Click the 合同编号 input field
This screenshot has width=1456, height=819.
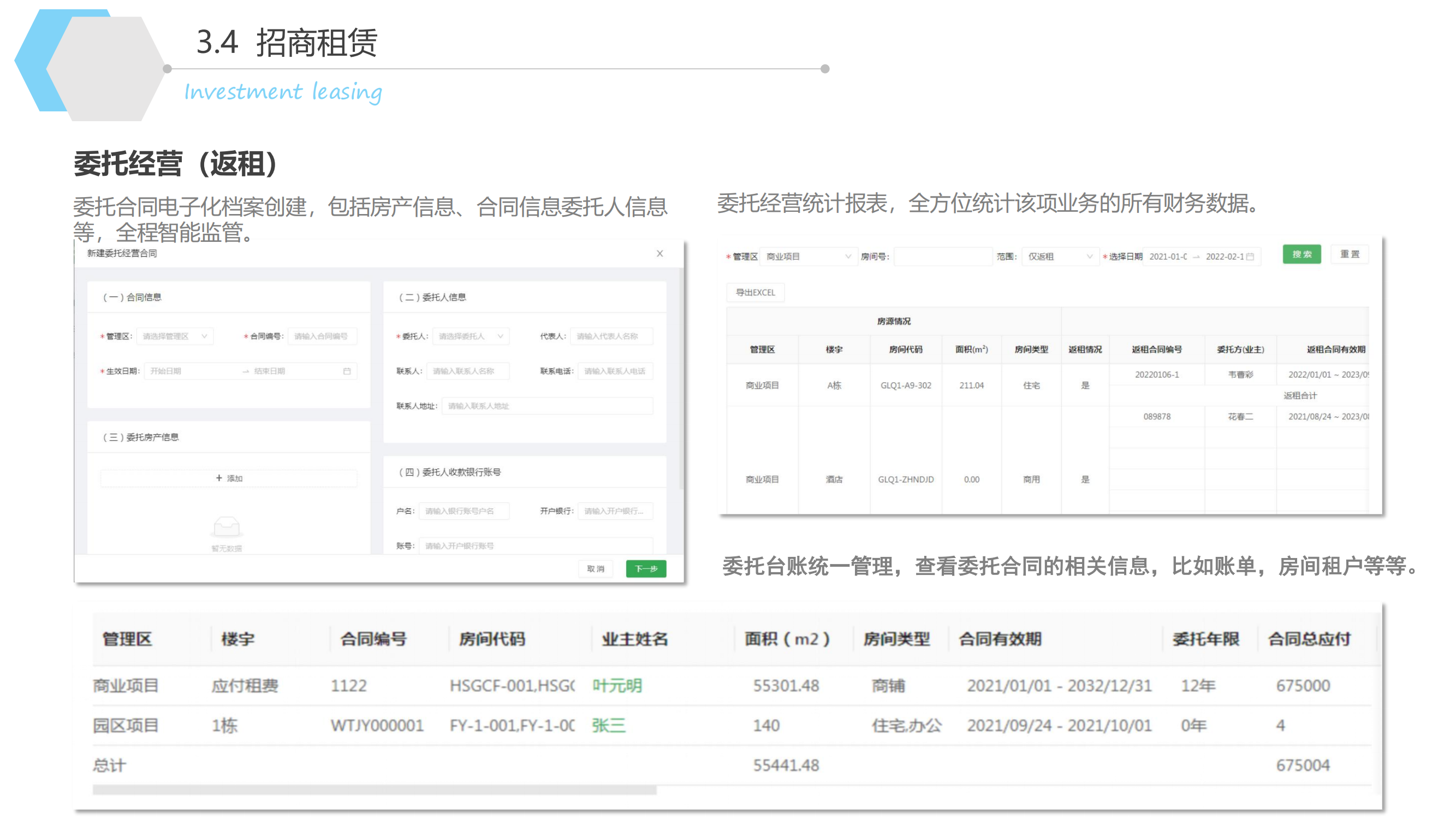323,336
